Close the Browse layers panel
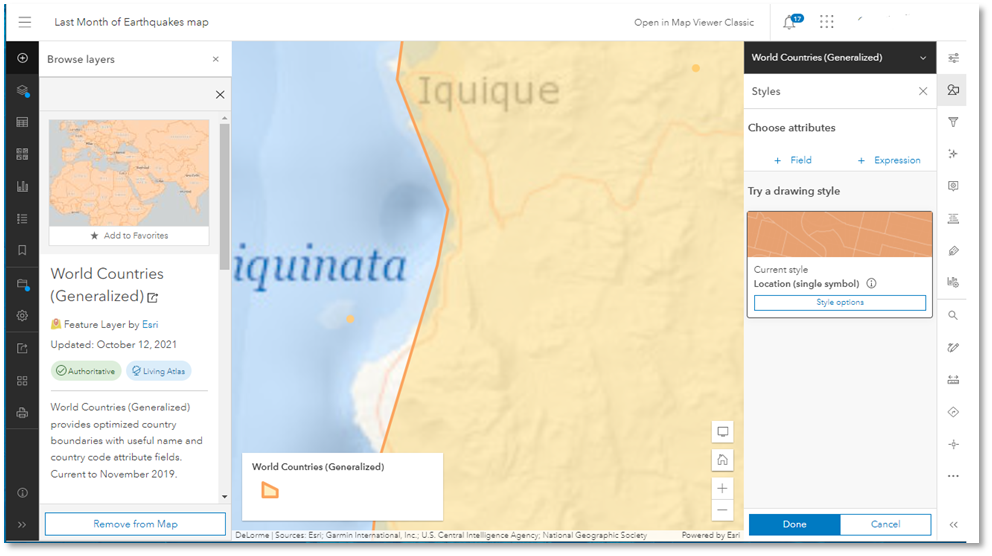The width and height of the screenshot is (992, 556). pyautogui.click(x=216, y=59)
